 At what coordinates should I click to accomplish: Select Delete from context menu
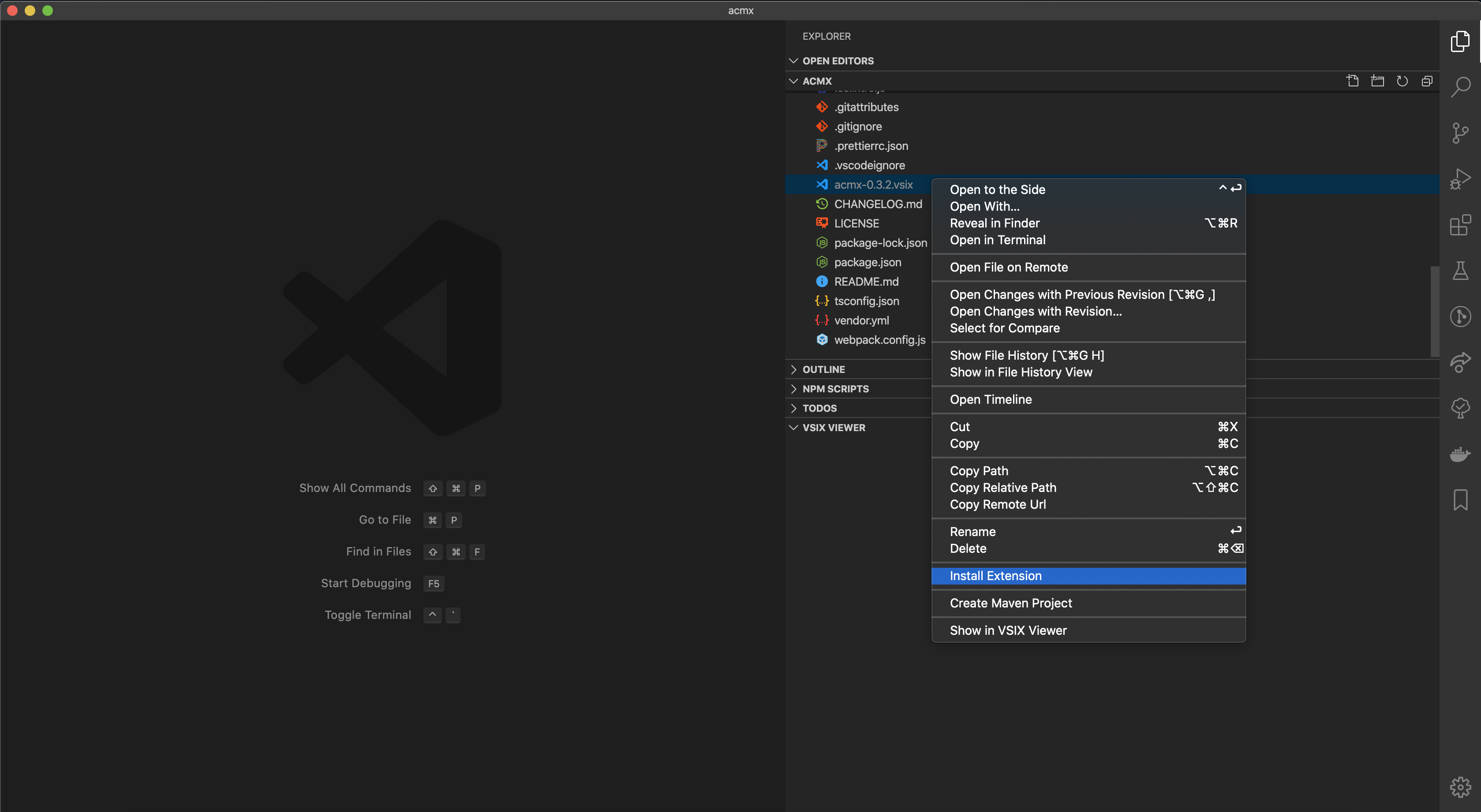(x=1088, y=549)
